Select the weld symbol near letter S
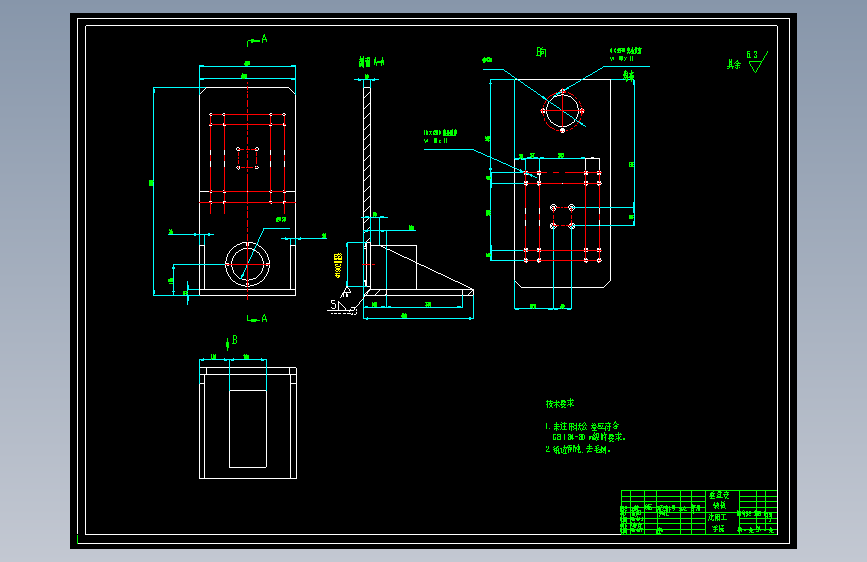This screenshot has height=562, width=867. tap(343, 302)
